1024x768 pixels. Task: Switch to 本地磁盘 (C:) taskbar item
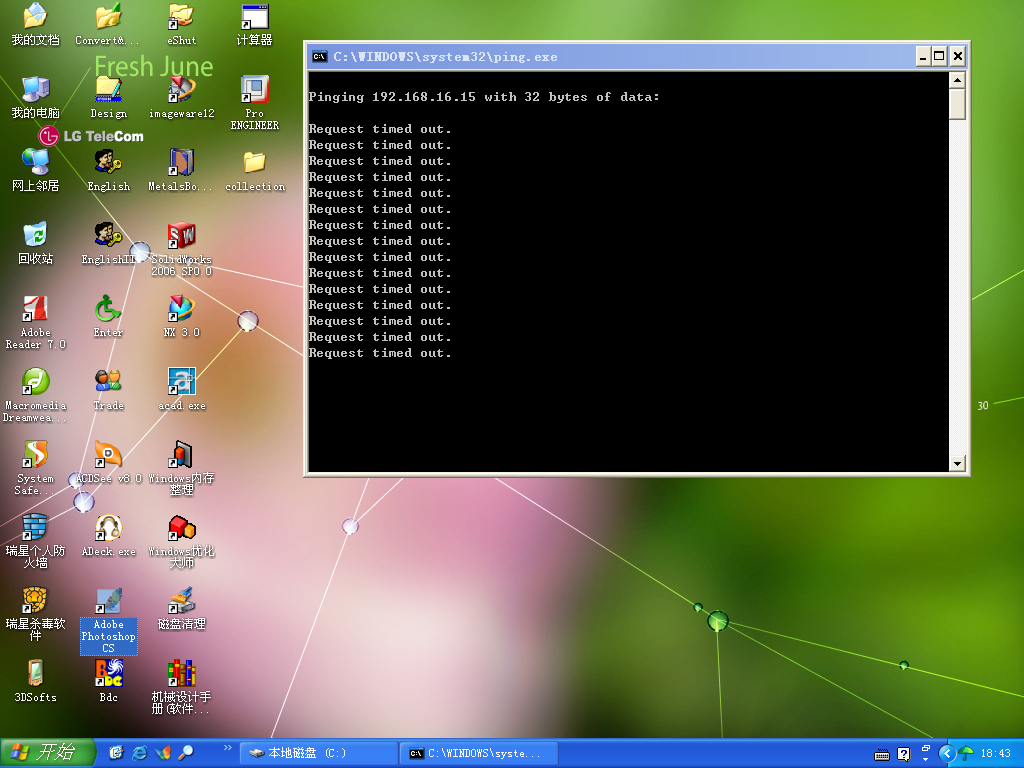318,753
